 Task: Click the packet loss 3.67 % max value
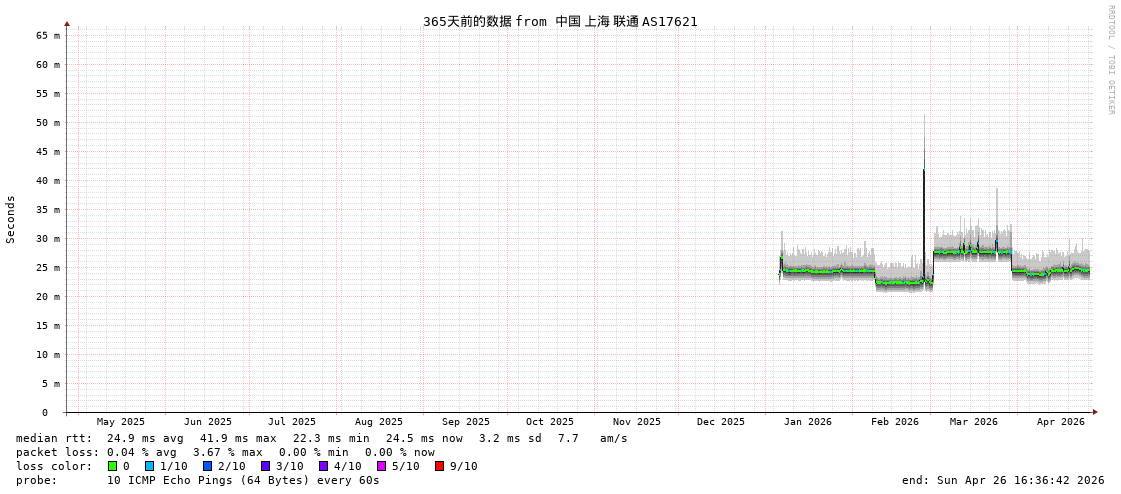tap(227, 452)
